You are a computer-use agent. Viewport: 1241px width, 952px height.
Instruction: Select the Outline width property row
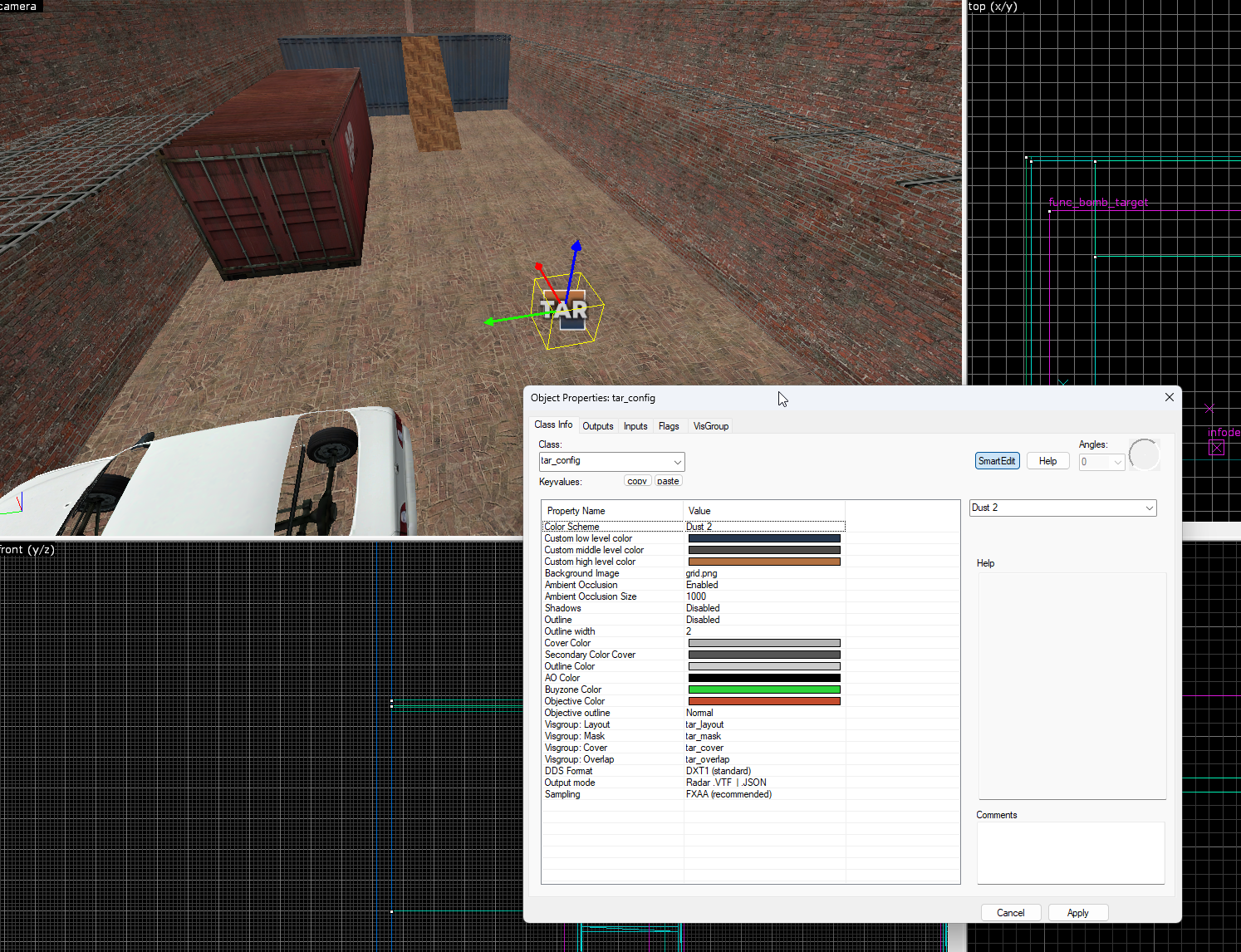[x=694, y=631]
